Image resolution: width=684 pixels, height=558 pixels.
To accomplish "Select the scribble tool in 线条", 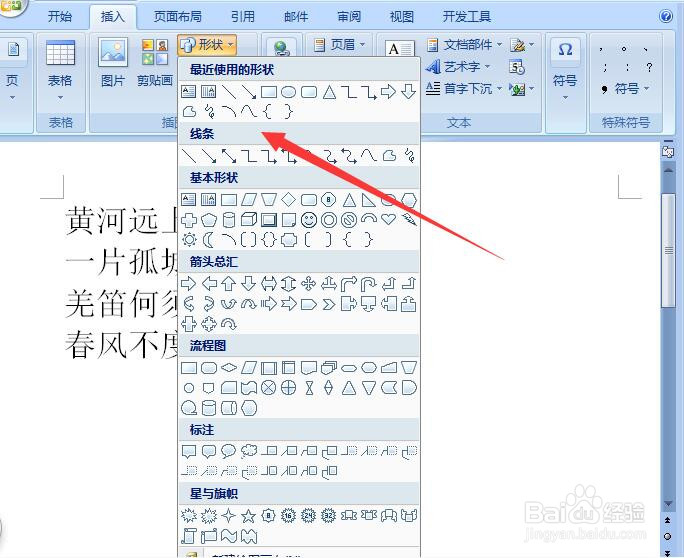I will (x=410, y=156).
